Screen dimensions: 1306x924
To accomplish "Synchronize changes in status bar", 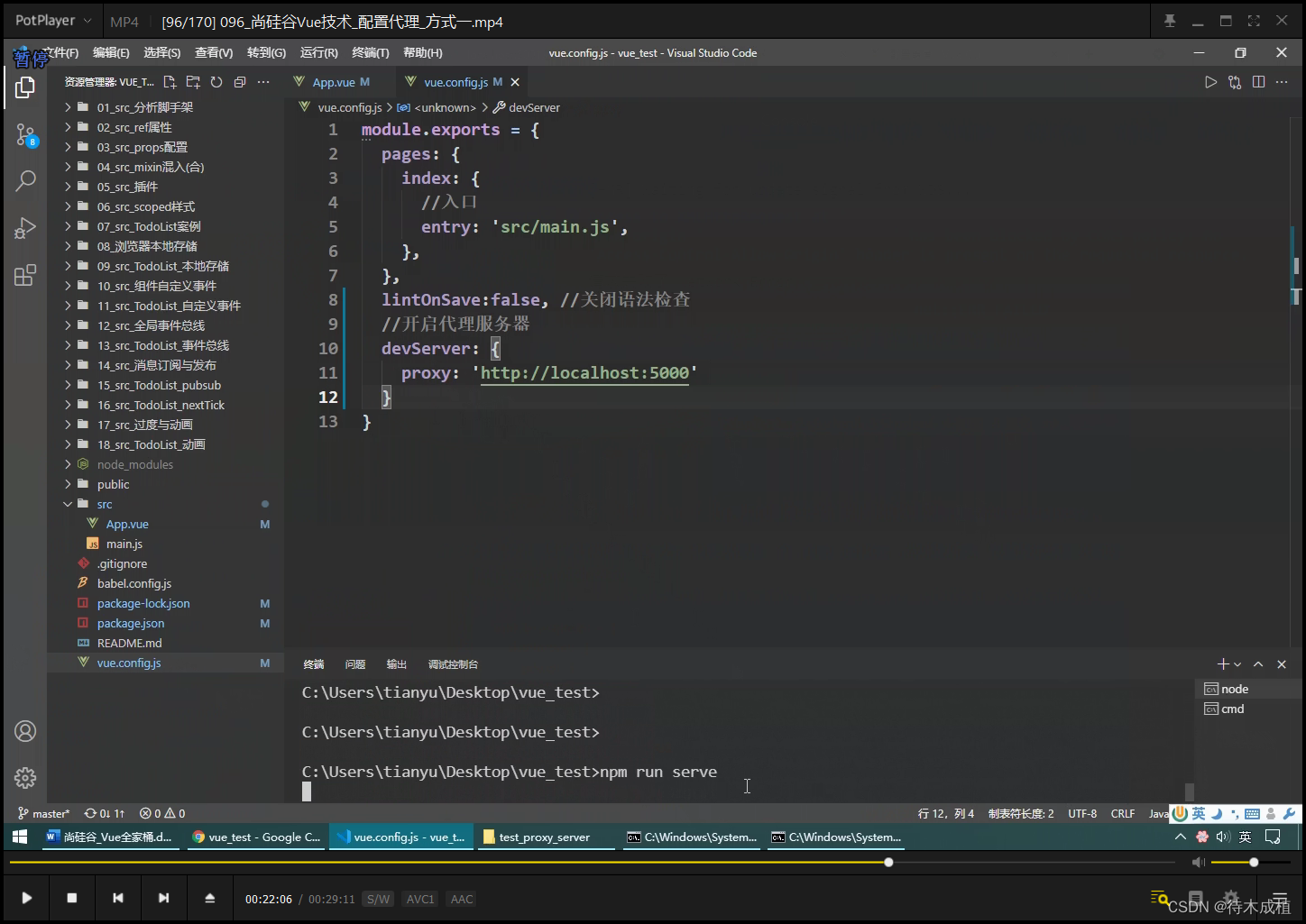I will (x=105, y=813).
